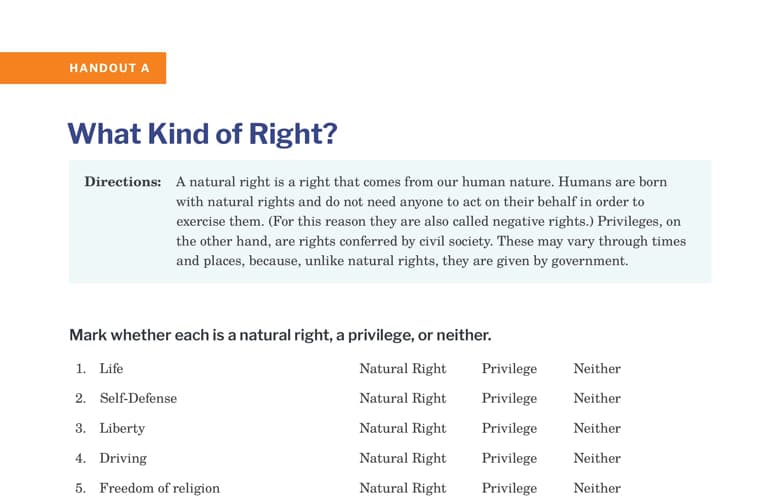This screenshot has width=780, height=500.
Task: Select Natural Right for Self-Defense
Action: click(403, 399)
